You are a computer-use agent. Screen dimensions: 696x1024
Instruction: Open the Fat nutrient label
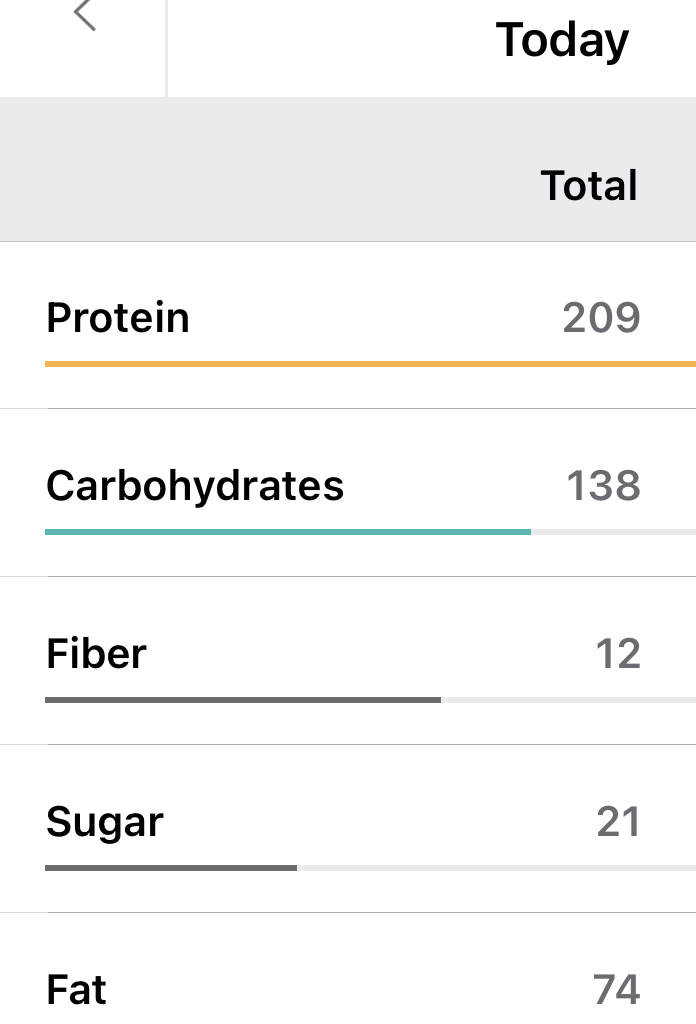pyautogui.click(x=76, y=990)
